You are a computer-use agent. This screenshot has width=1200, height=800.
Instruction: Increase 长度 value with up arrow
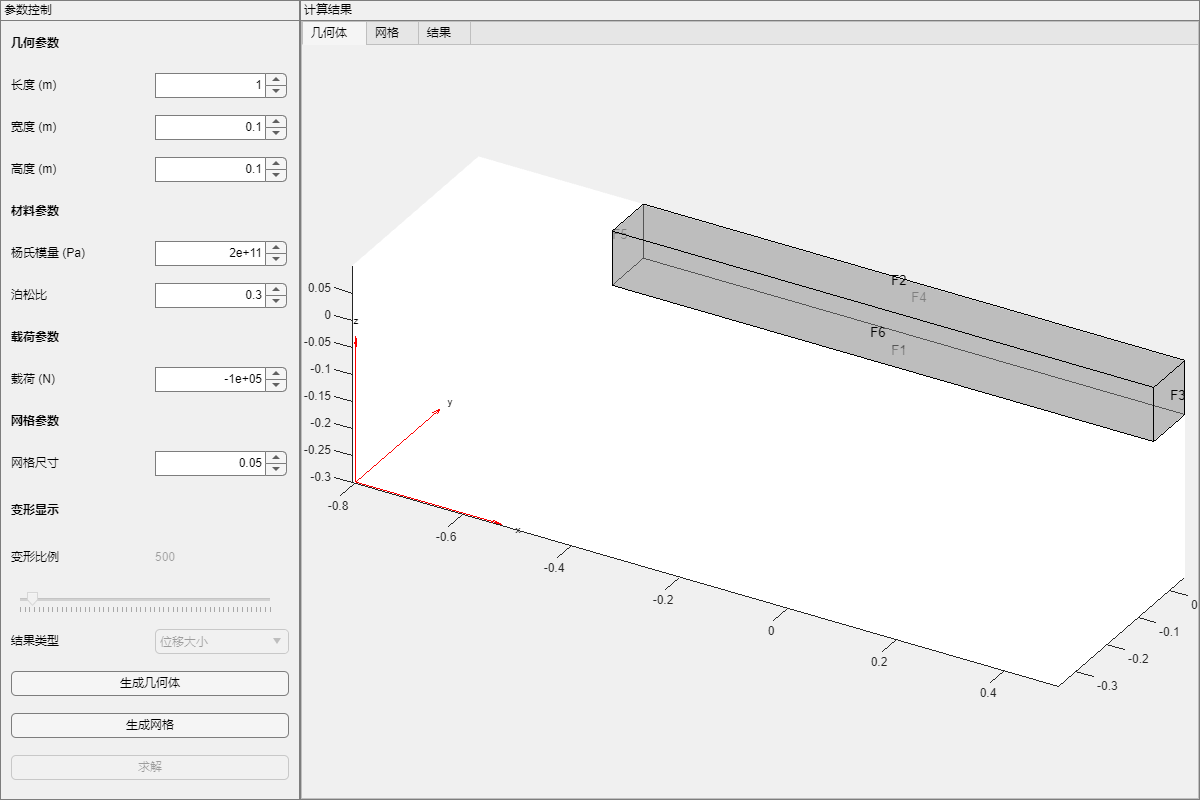(276, 80)
